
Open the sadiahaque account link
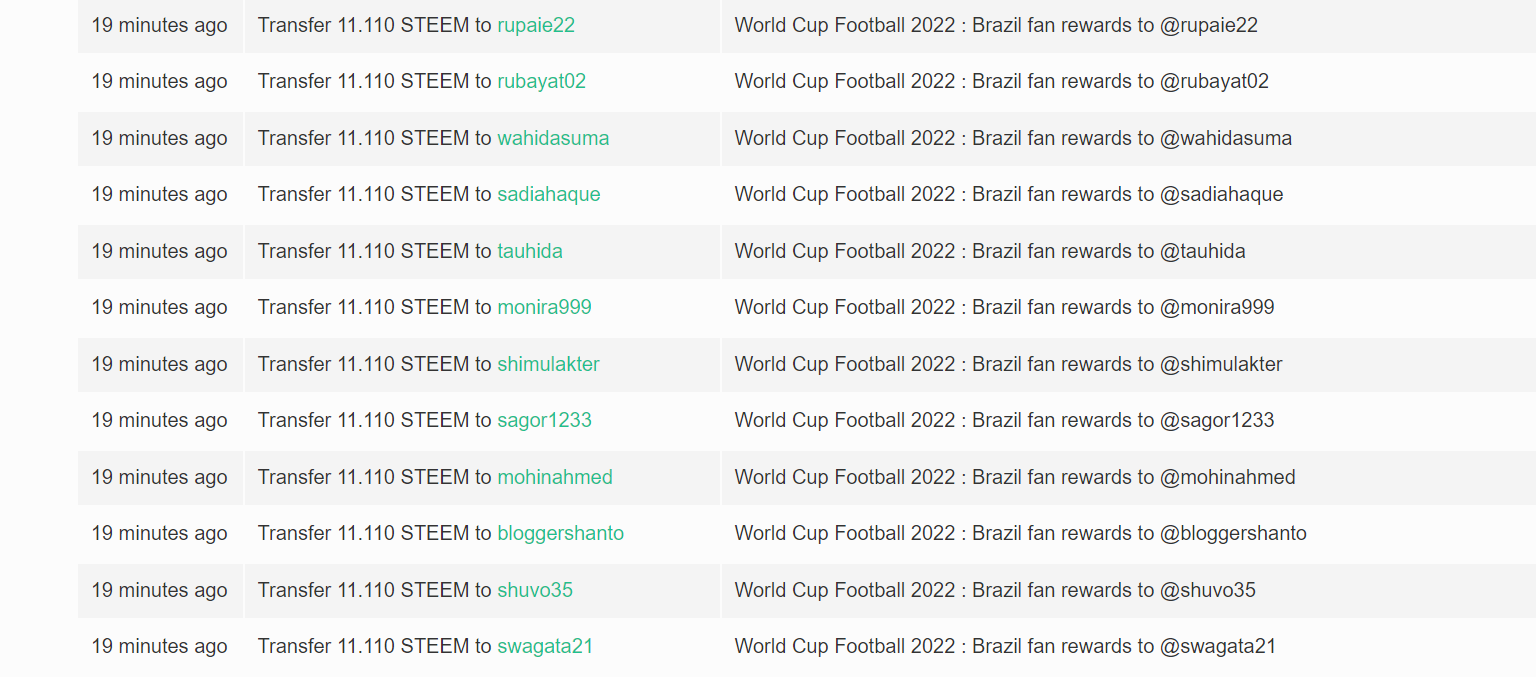tap(549, 194)
